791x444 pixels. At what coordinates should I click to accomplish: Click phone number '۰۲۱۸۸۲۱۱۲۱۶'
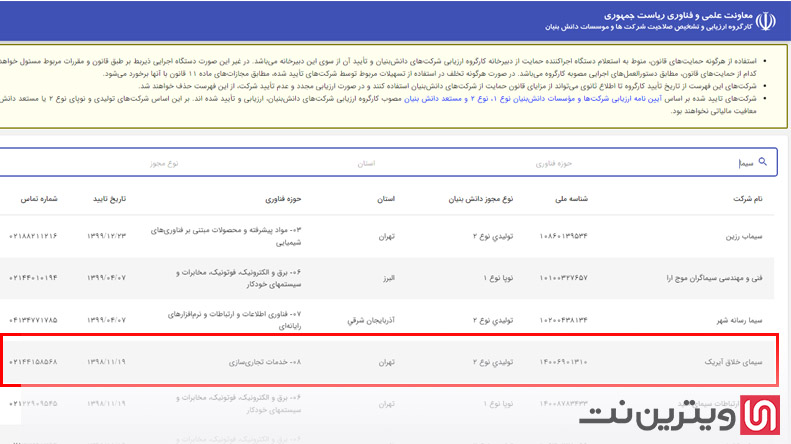pyautogui.click(x=33, y=236)
